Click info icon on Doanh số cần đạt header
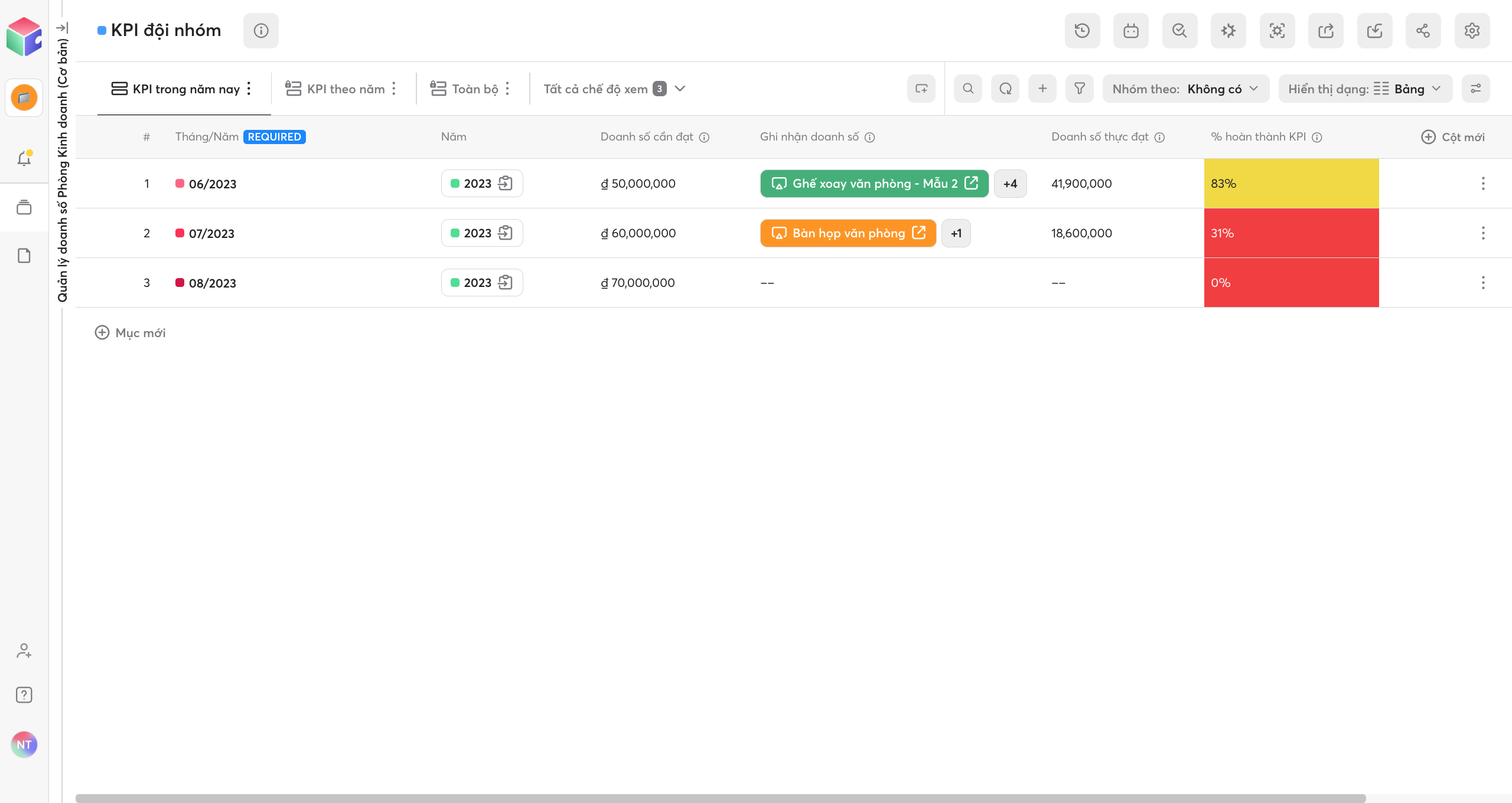Viewport: 1512px width, 803px height. tap(704, 137)
